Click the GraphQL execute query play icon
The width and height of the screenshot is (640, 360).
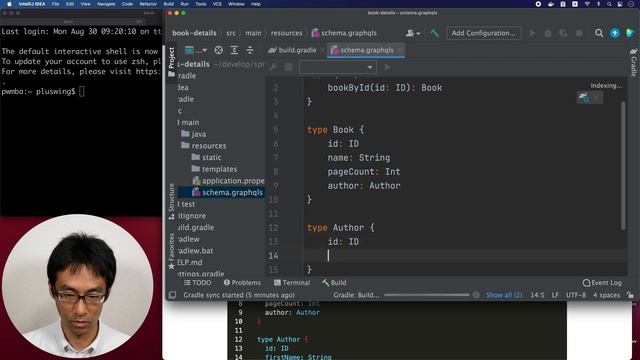point(387,67)
